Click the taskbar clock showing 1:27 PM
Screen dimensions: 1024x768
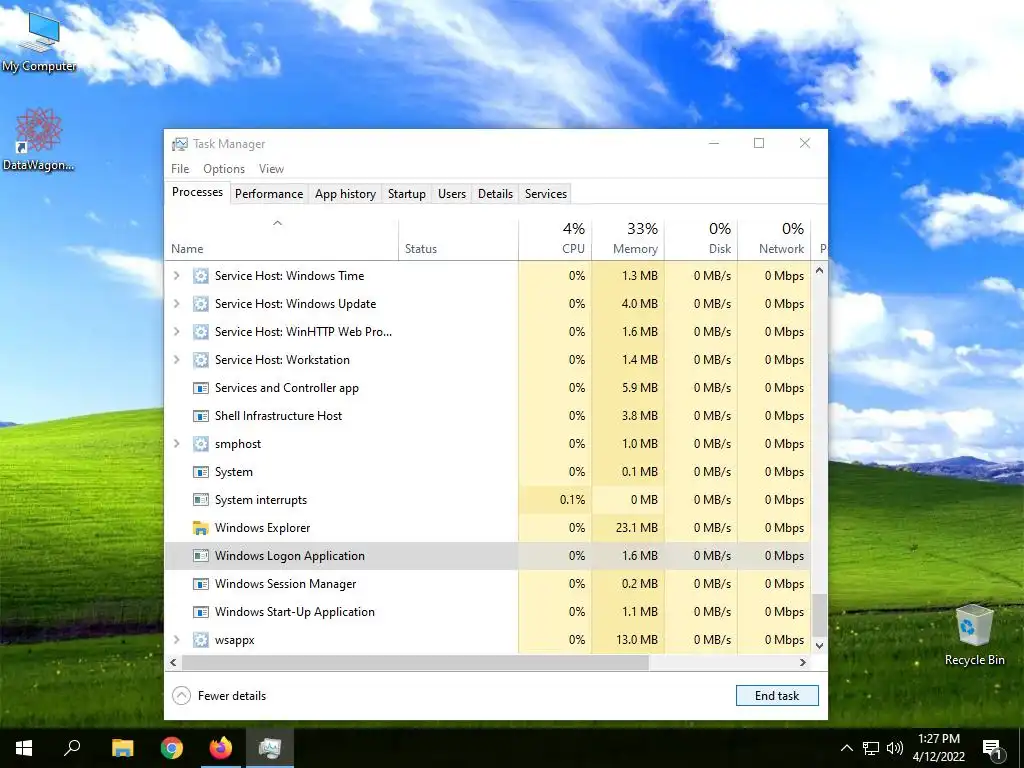point(939,748)
